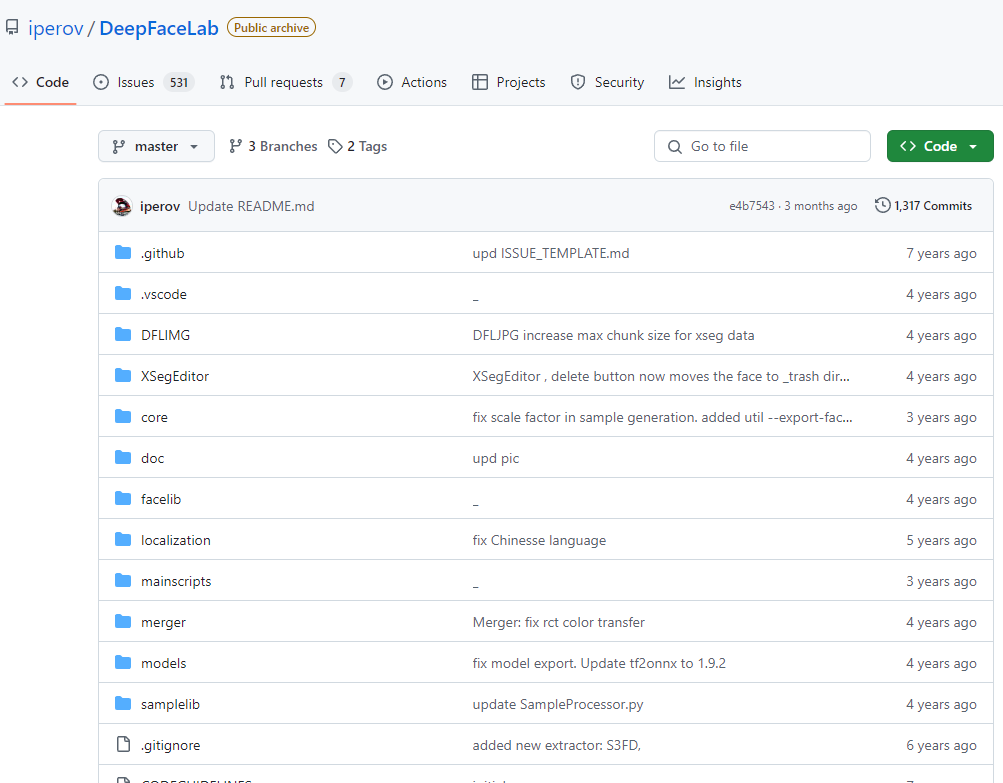
Task: Click the Security shield icon
Action: point(578,82)
